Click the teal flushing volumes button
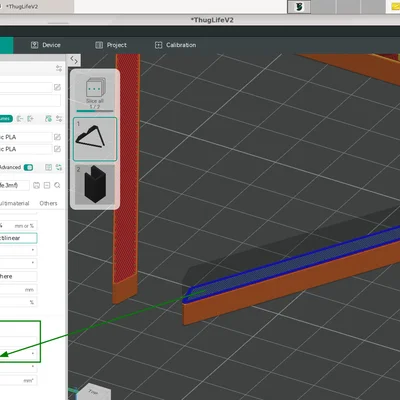 point(6,119)
